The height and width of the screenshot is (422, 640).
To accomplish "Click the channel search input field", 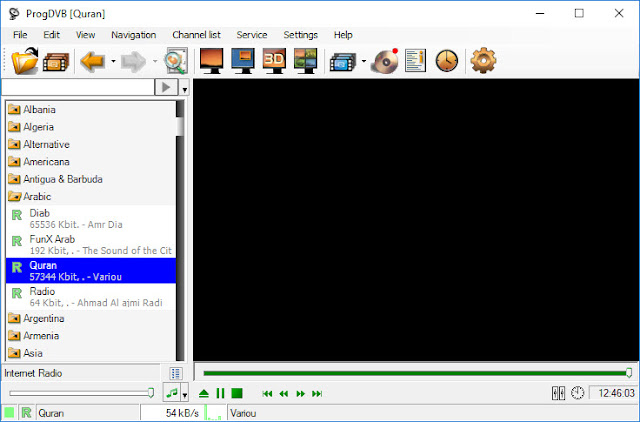I will 78,87.
